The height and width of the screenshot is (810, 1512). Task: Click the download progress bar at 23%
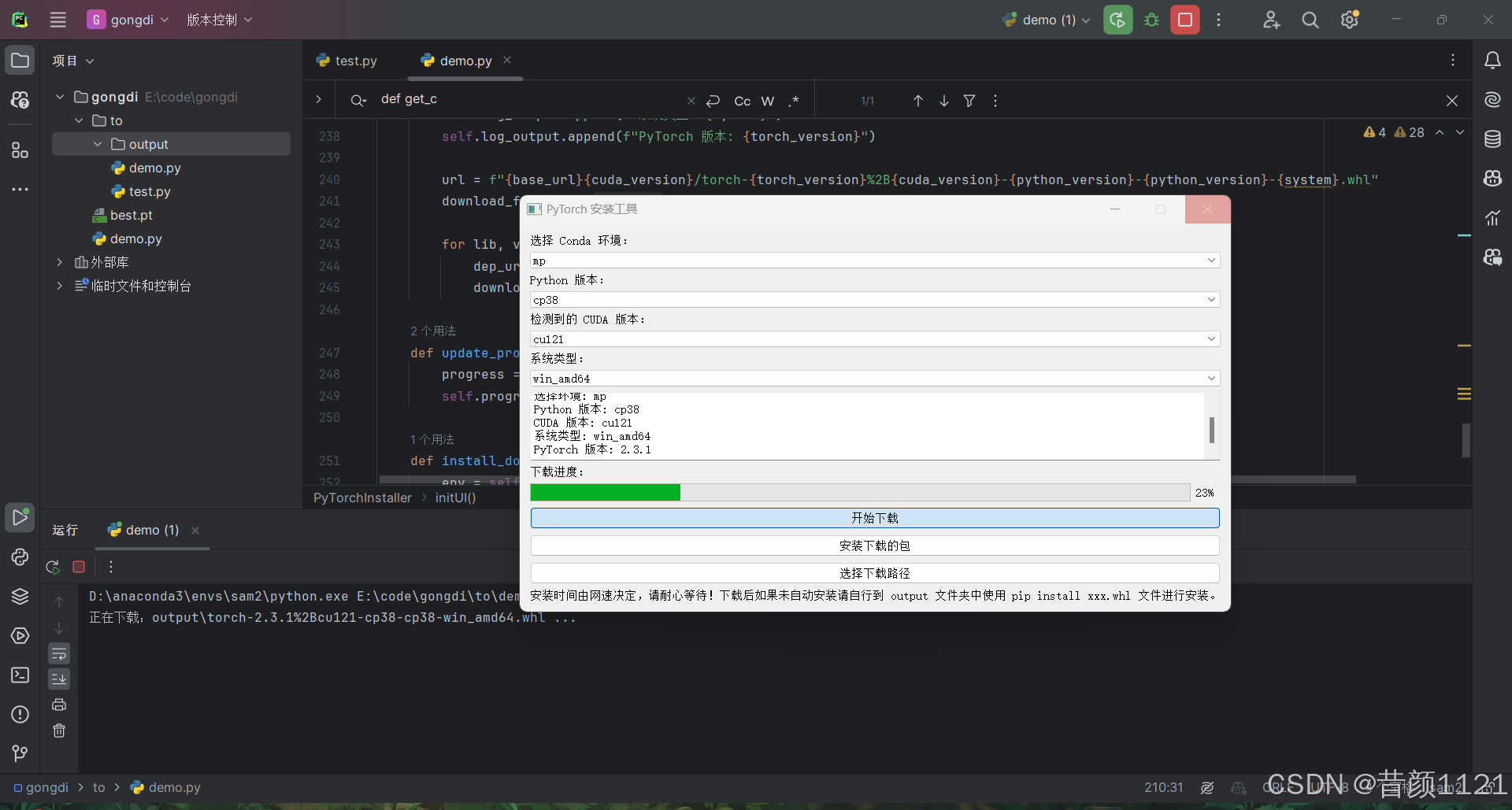(860, 493)
